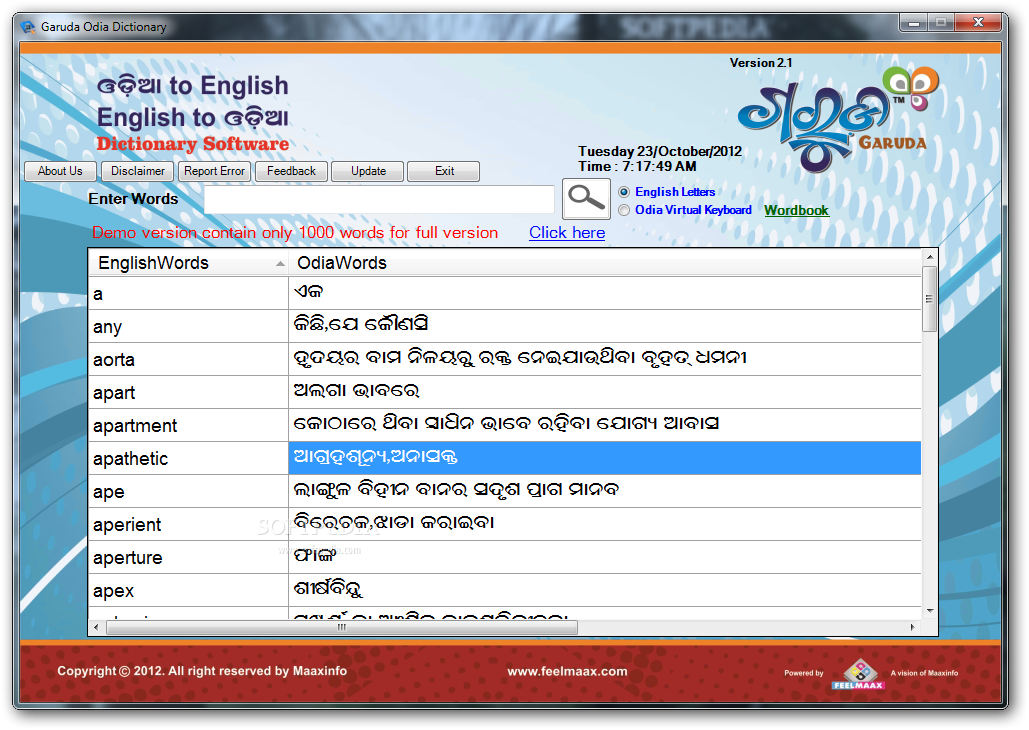Screen dimensions: 1029x730
Task: Click the Version 2.1 label
Action: [x=761, y=63]
